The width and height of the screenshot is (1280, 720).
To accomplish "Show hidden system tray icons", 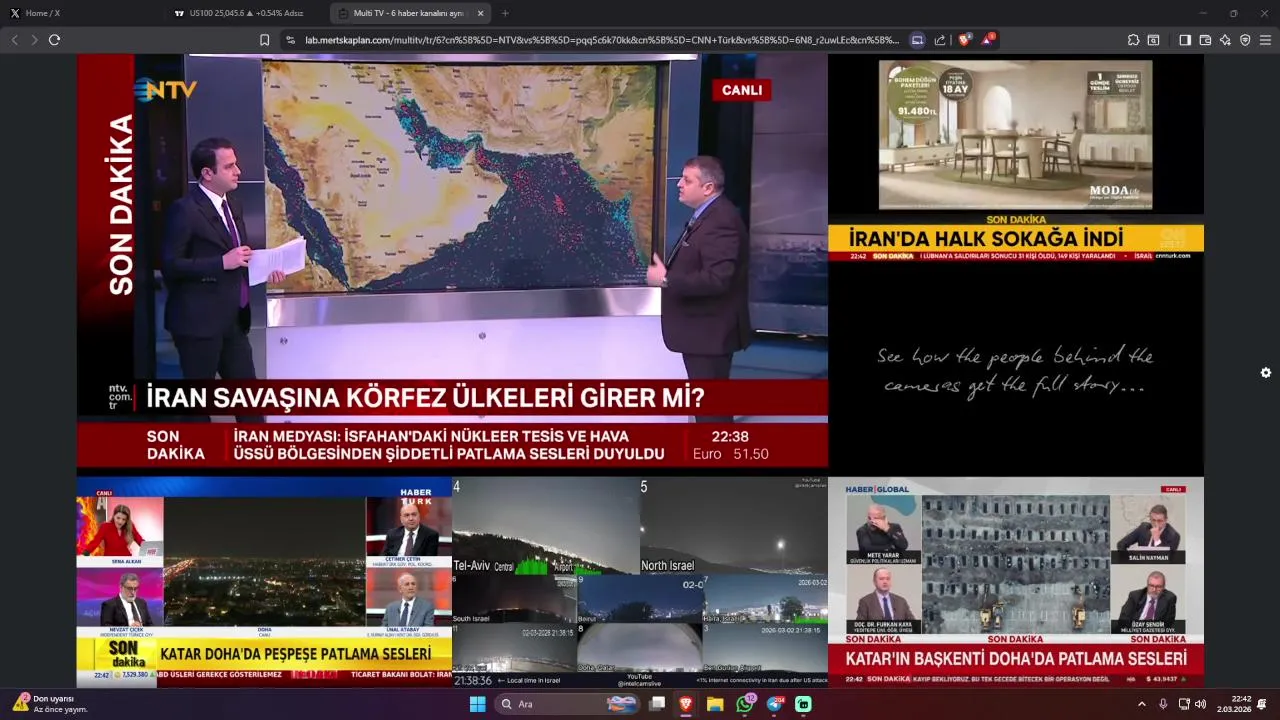I will point(1142,704).
